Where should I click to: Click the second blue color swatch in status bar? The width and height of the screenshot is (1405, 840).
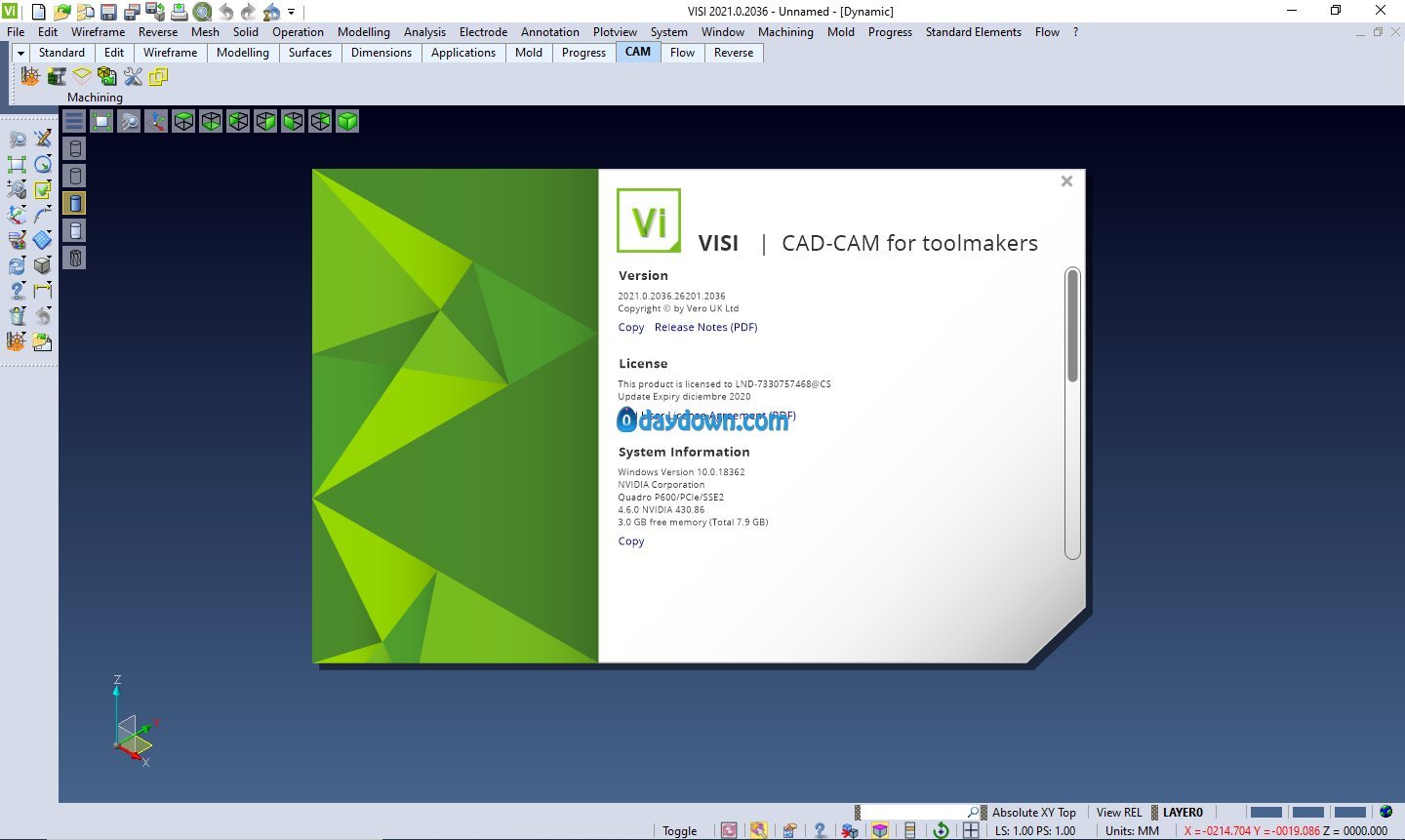1307,812
